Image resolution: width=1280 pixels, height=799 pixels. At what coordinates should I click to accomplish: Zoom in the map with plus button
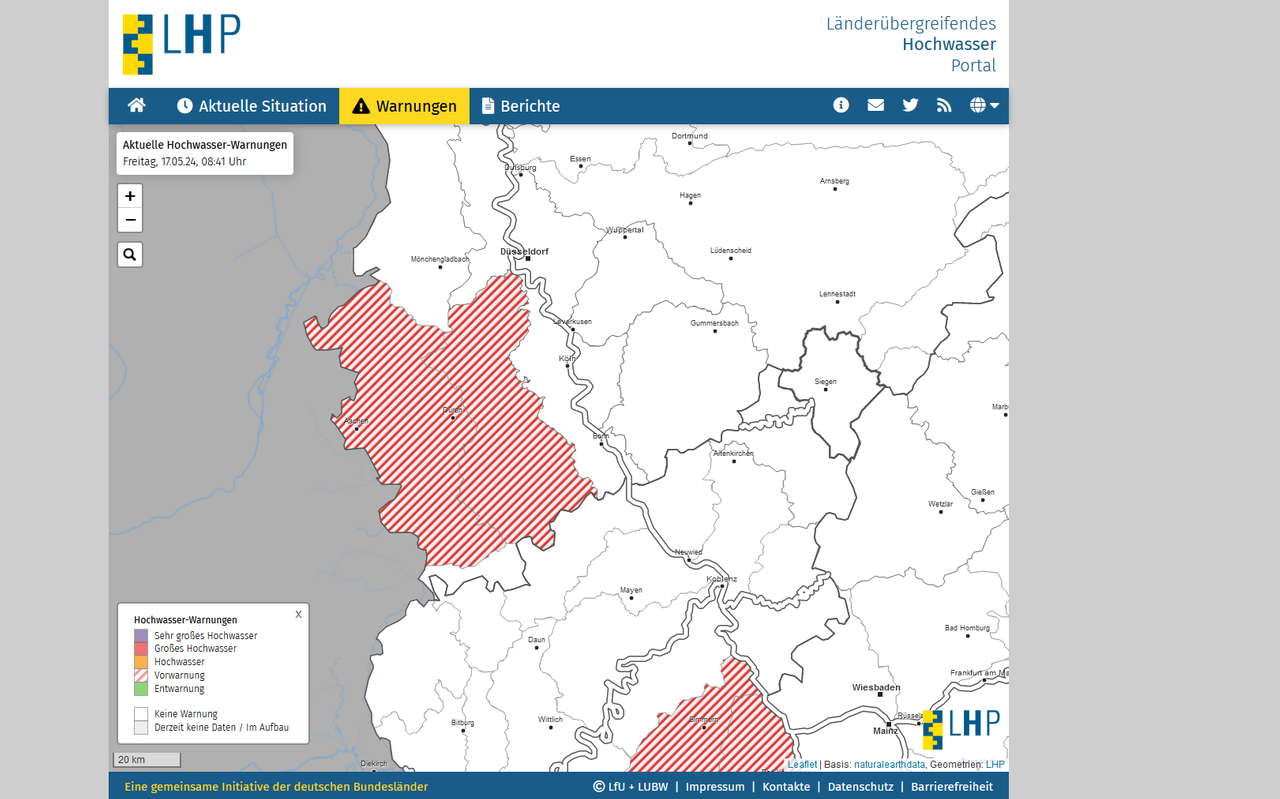(130, 196)
